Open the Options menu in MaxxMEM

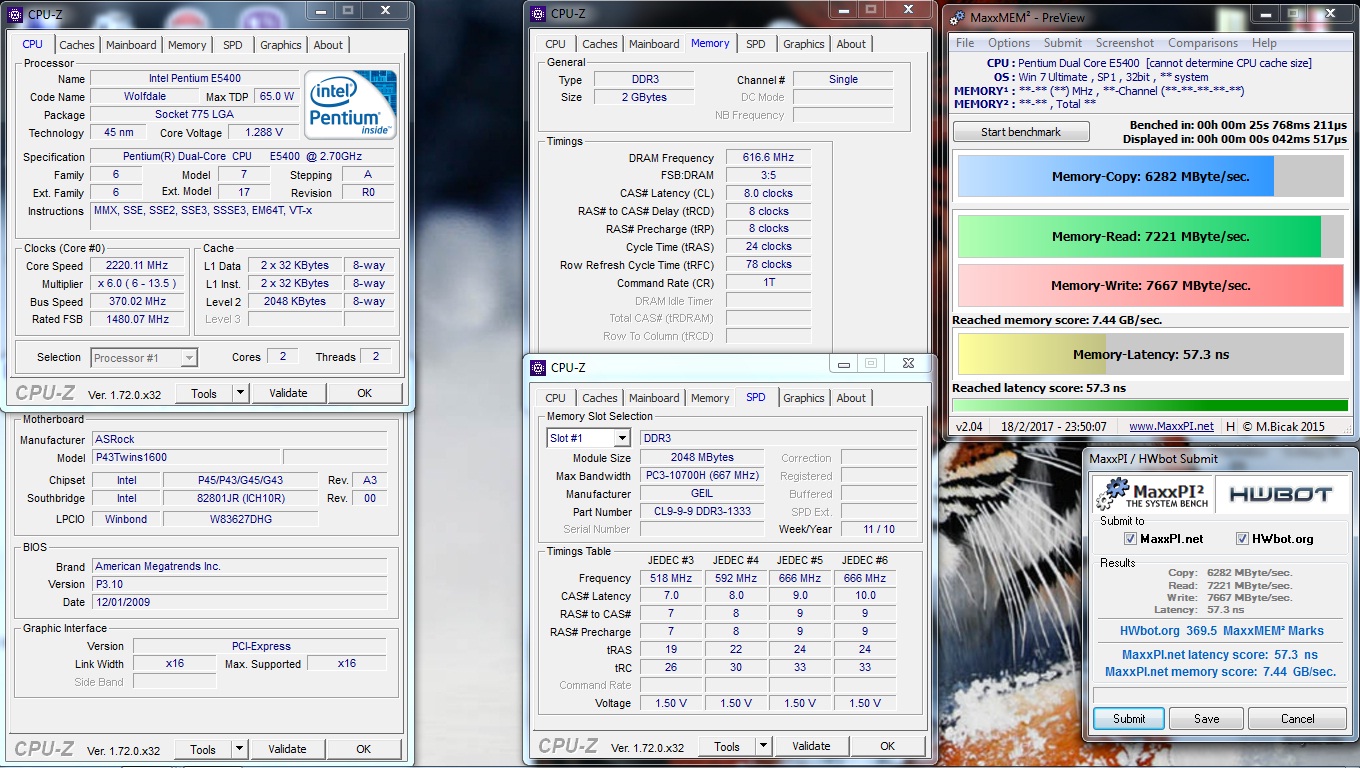pyautogui.click(x=1009, y=43)
